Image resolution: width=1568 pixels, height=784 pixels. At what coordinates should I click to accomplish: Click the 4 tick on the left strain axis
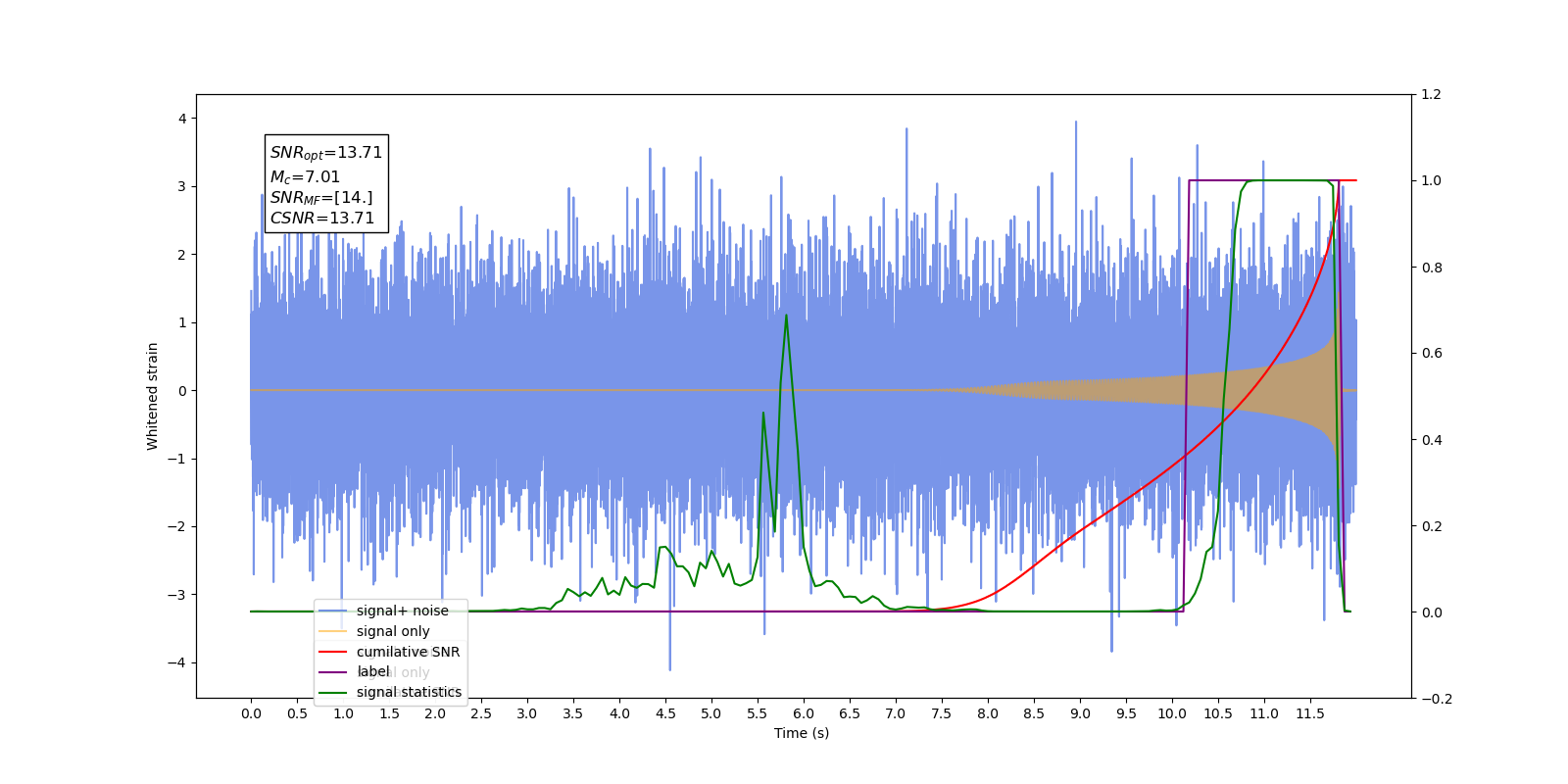pyautogui.click(x=182, y=119)
